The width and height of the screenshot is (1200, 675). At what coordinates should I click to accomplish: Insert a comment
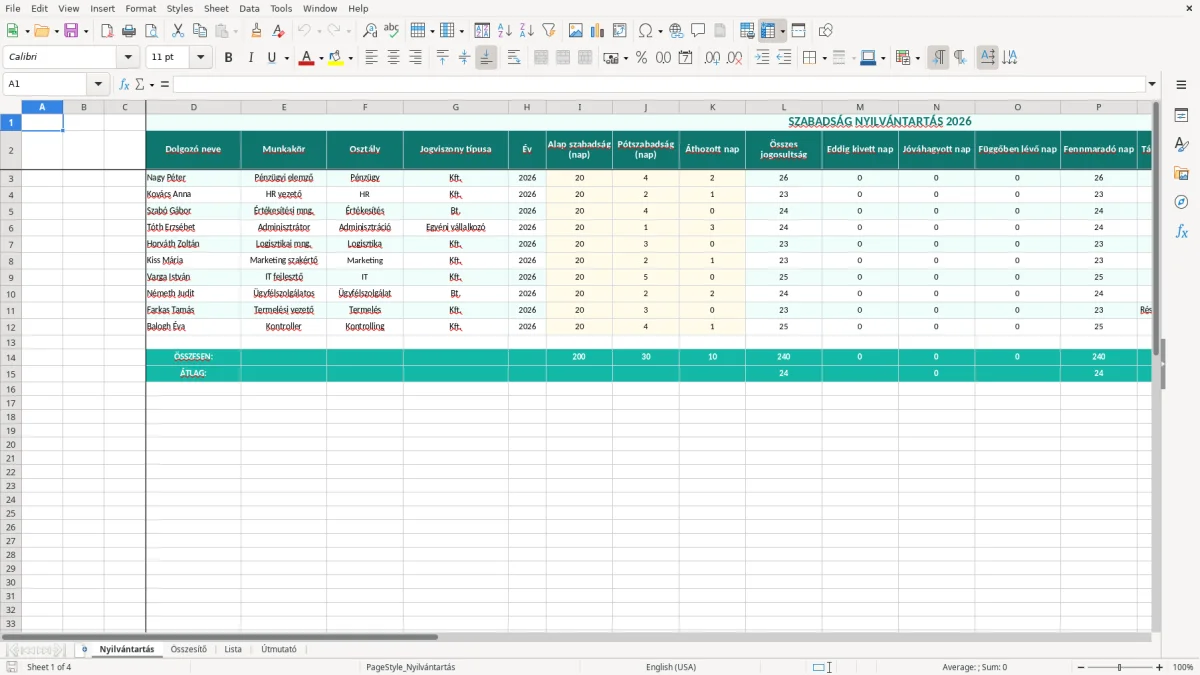(698, 31)
